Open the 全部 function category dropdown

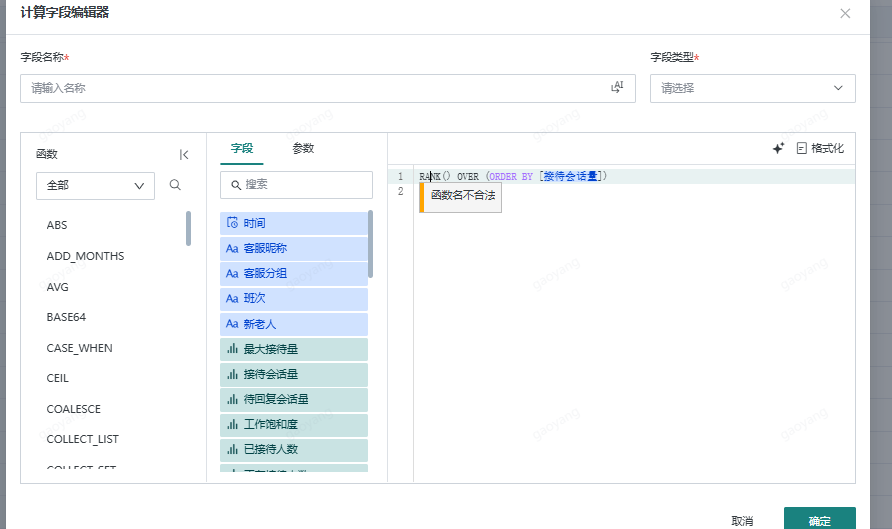coord(95,186)
